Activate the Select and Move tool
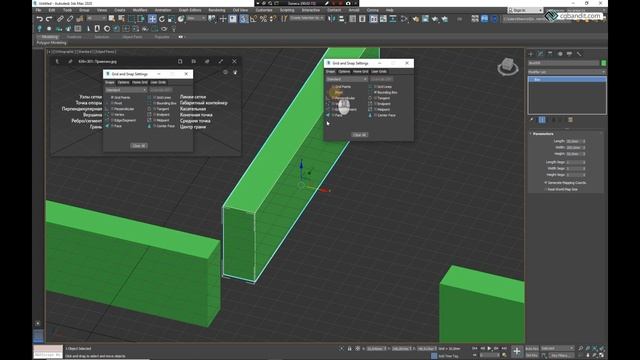The width and height of the screenshot is (640, 360). 152,19
